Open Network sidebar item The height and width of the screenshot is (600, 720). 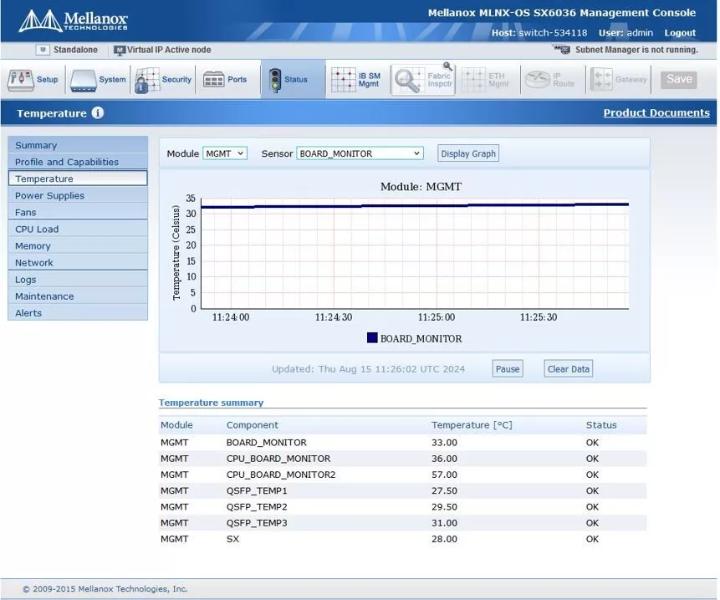(x=78, y=263)
